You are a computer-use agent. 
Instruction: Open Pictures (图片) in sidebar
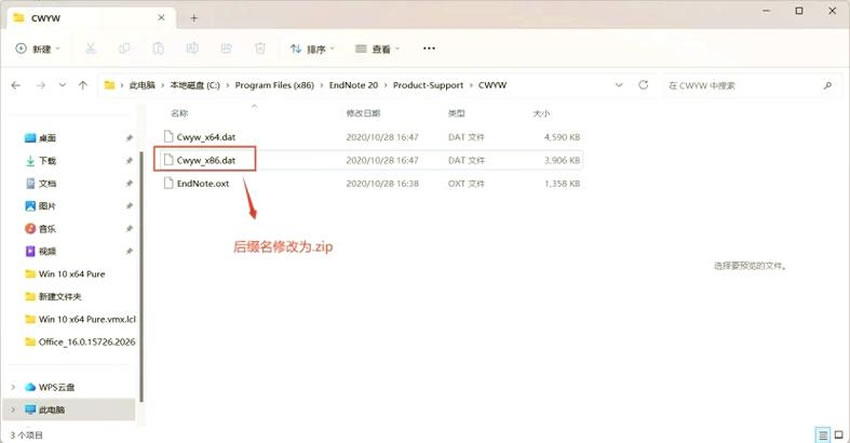click(47, 206)
